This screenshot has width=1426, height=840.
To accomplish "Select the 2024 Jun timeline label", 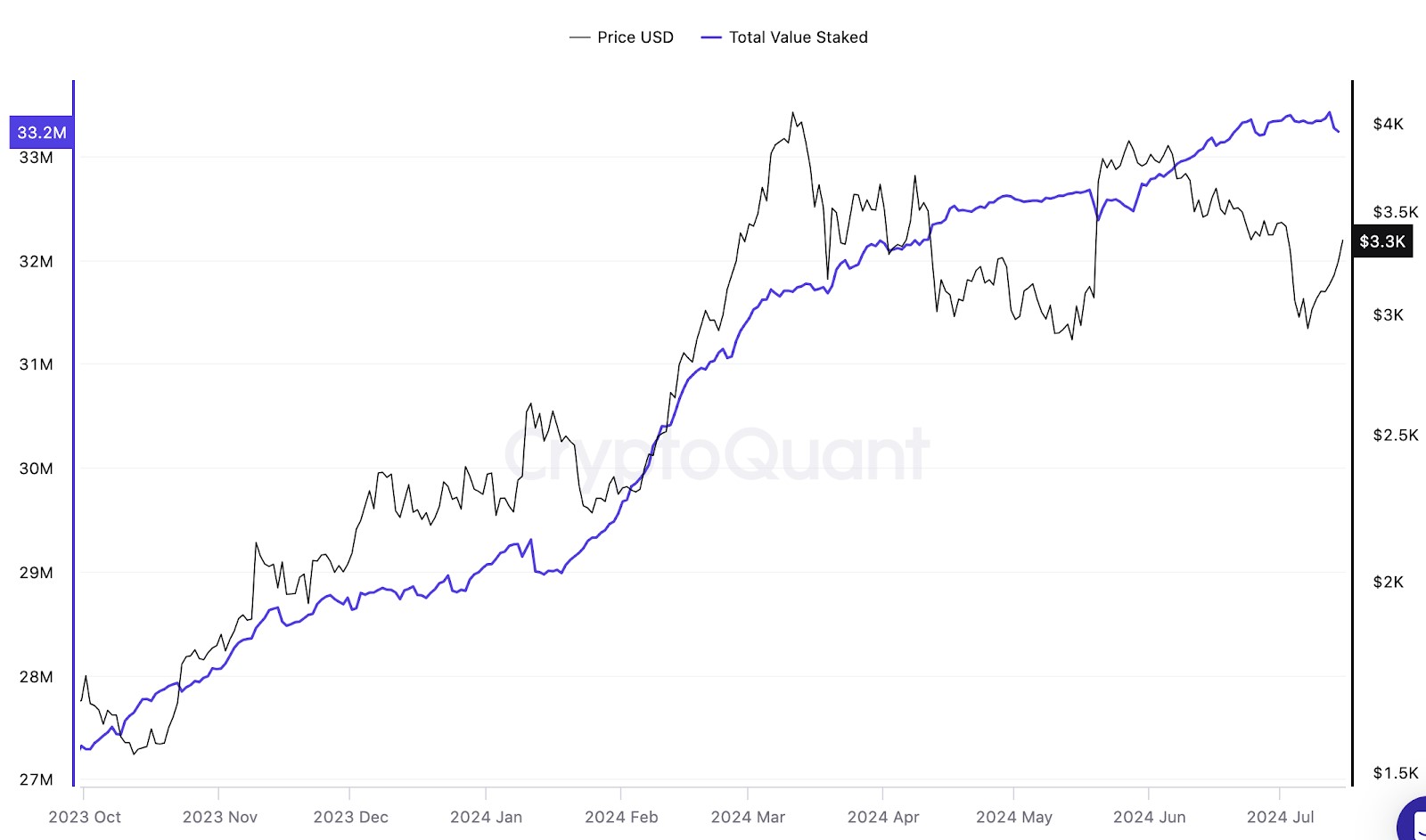I will pos(1149,817).
